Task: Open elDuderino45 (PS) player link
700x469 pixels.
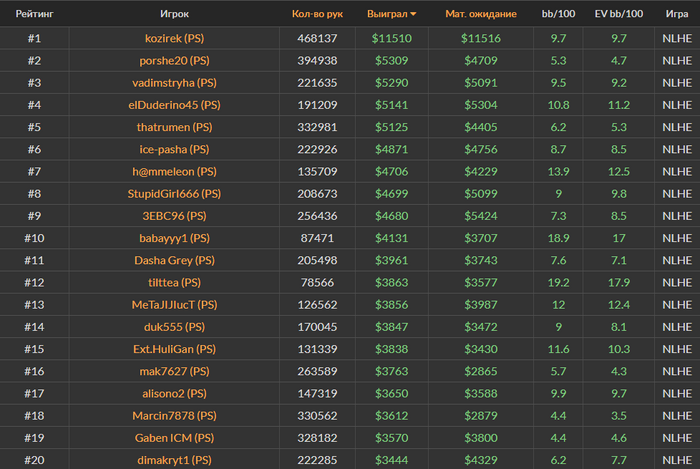Action: (x=175, y=105)
